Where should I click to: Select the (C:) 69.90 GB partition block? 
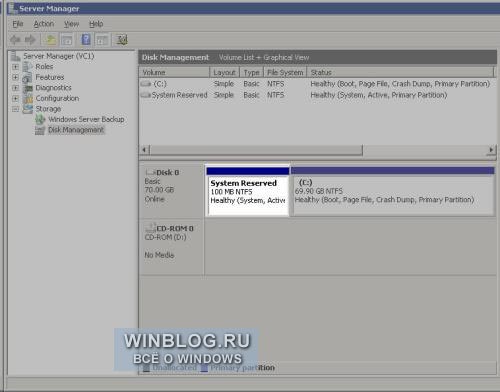pyautogui.click(x=393, y=191)
